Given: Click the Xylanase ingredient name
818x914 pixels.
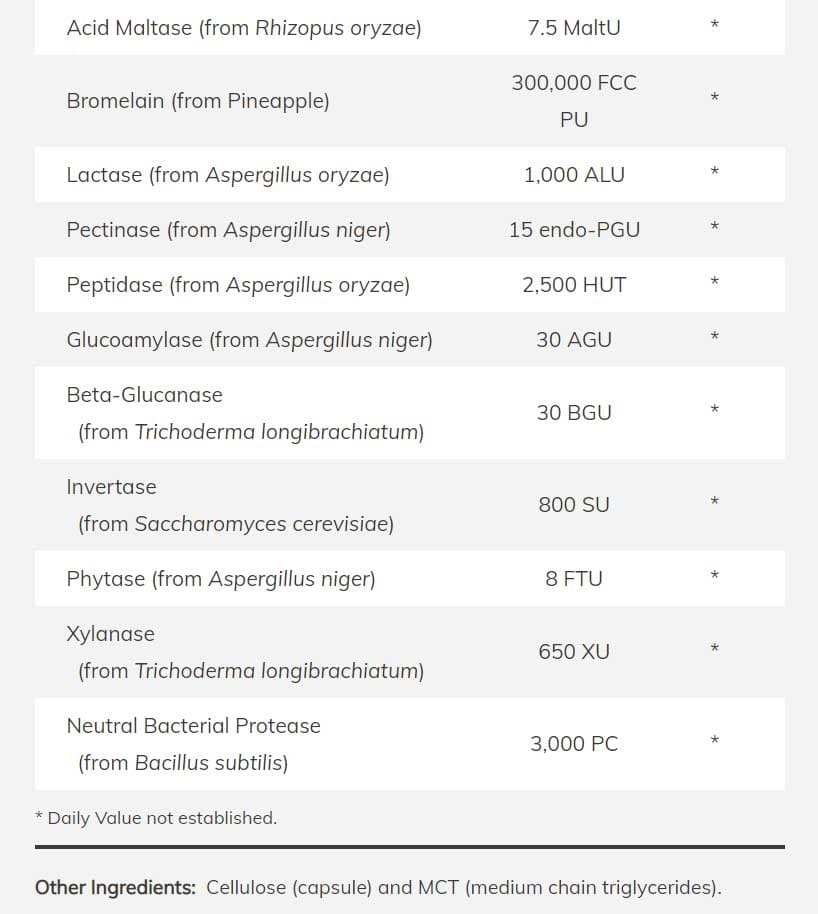Looking at the screenshot, I should 110,634.
